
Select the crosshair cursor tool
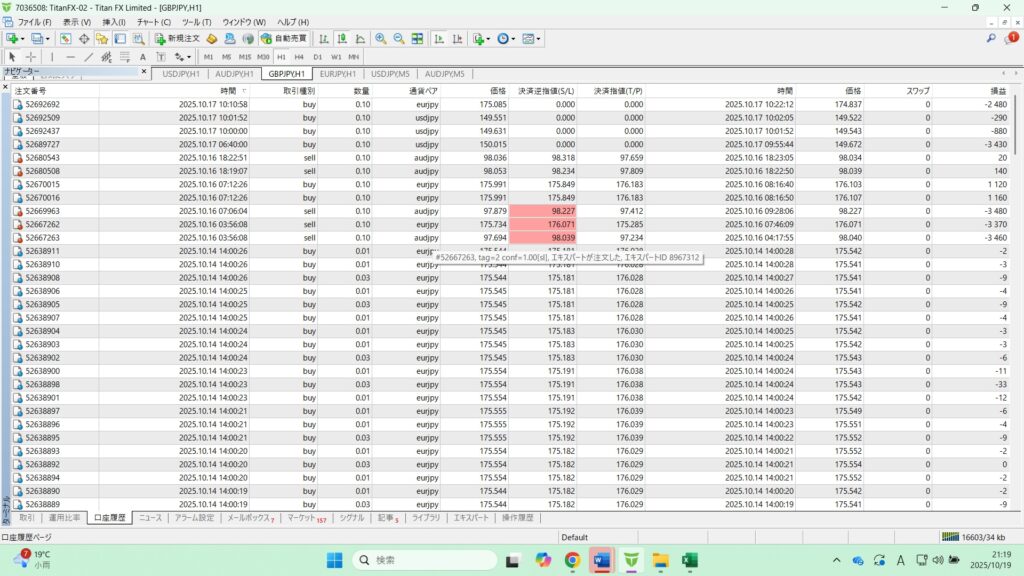(x=31, y=57)
